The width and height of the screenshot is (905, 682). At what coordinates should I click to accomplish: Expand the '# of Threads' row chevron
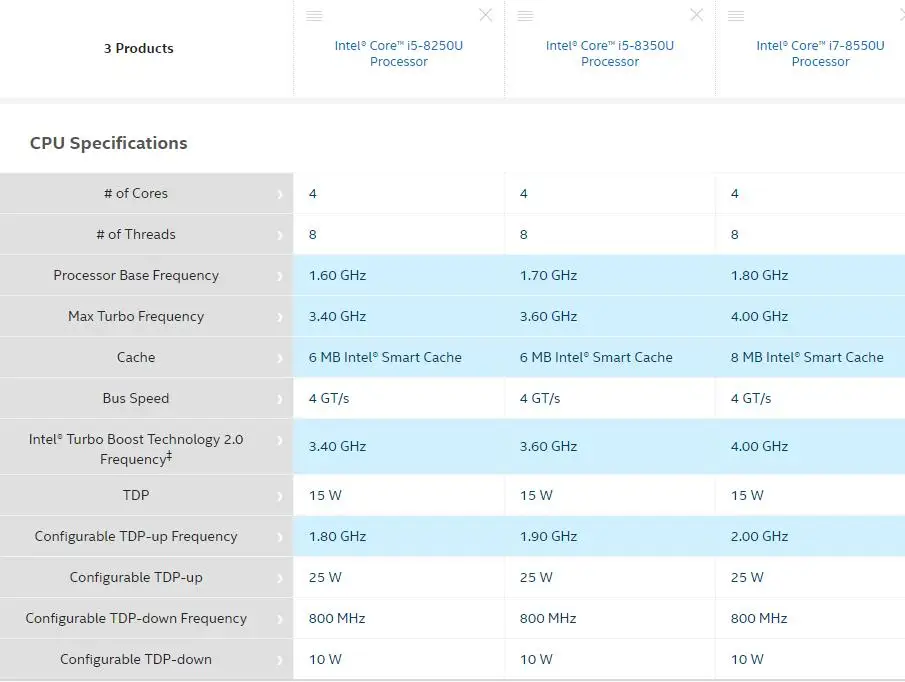[280, 235]
